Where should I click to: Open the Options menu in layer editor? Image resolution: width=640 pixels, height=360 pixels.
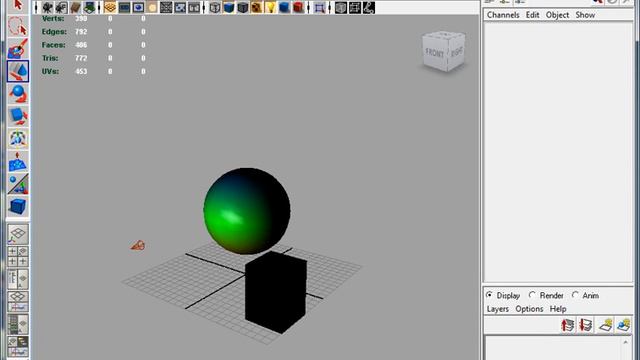(x=529, y=309)
